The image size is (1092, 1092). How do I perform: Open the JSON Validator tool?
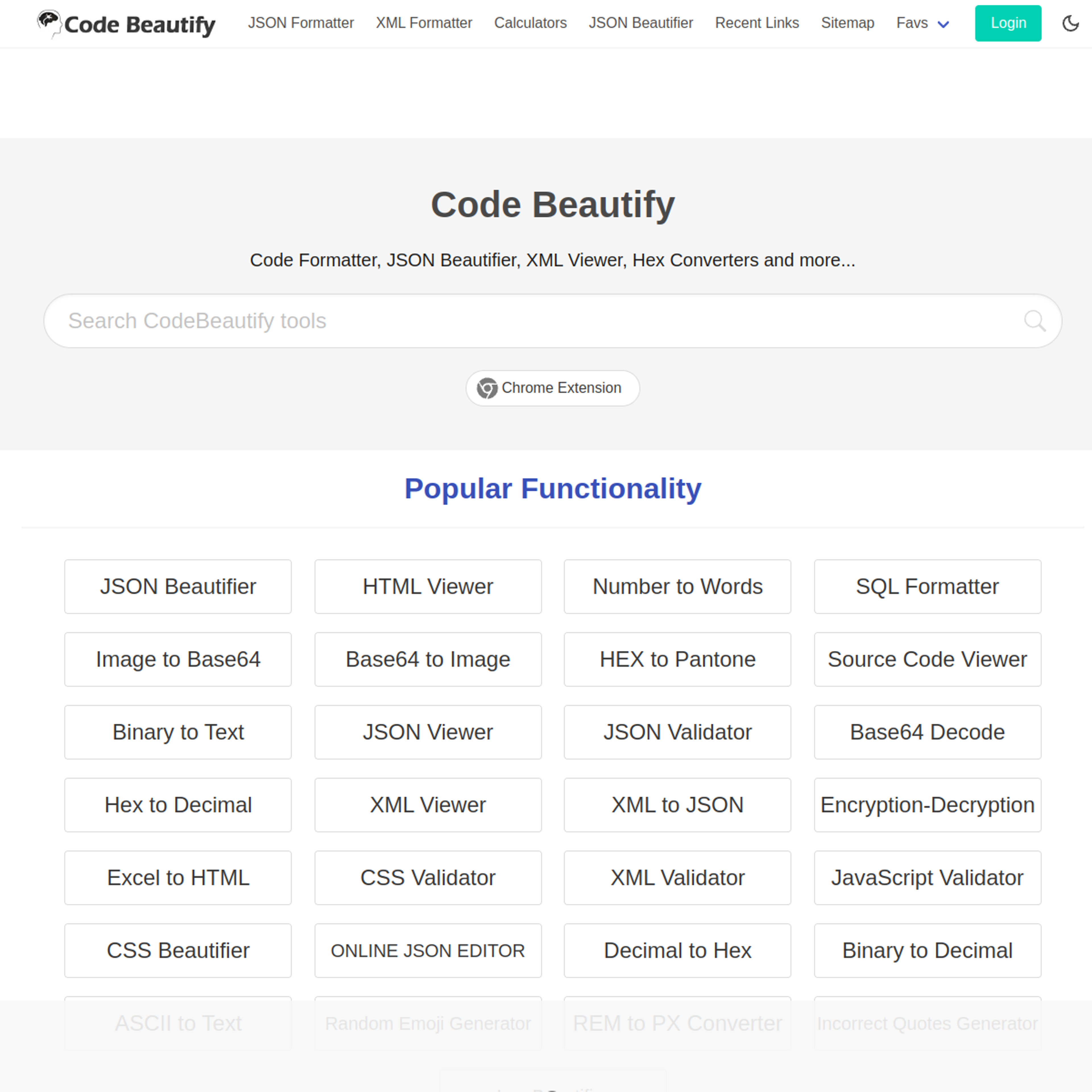pyautogui.click(x=677, y=732)
